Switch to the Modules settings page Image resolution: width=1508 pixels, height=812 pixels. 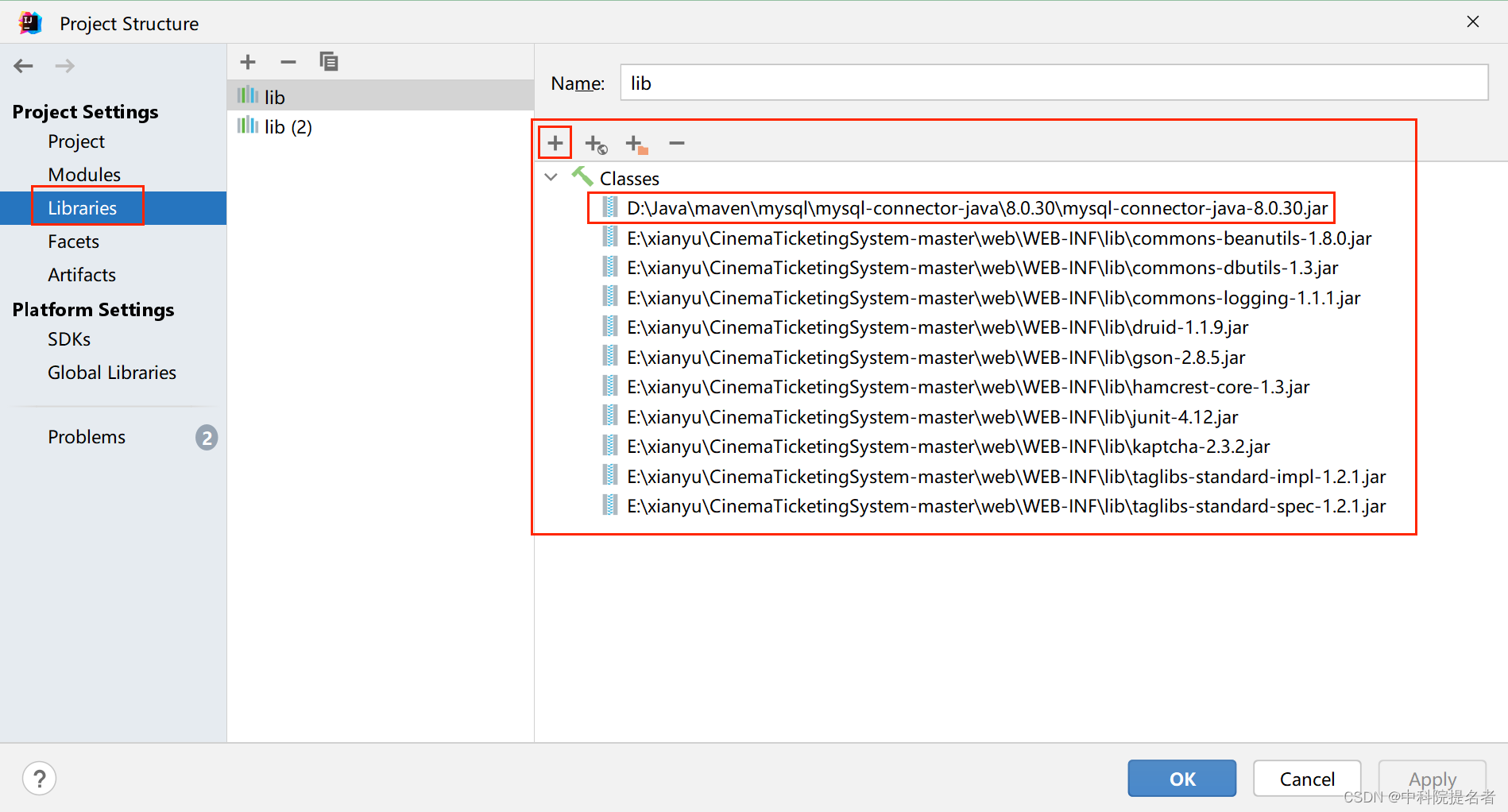[x=84, y=174]
